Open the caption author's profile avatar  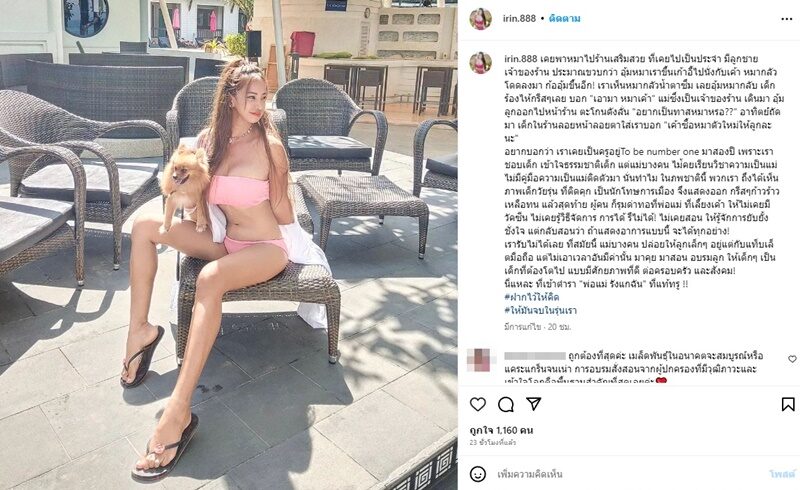tap(480, 63)
